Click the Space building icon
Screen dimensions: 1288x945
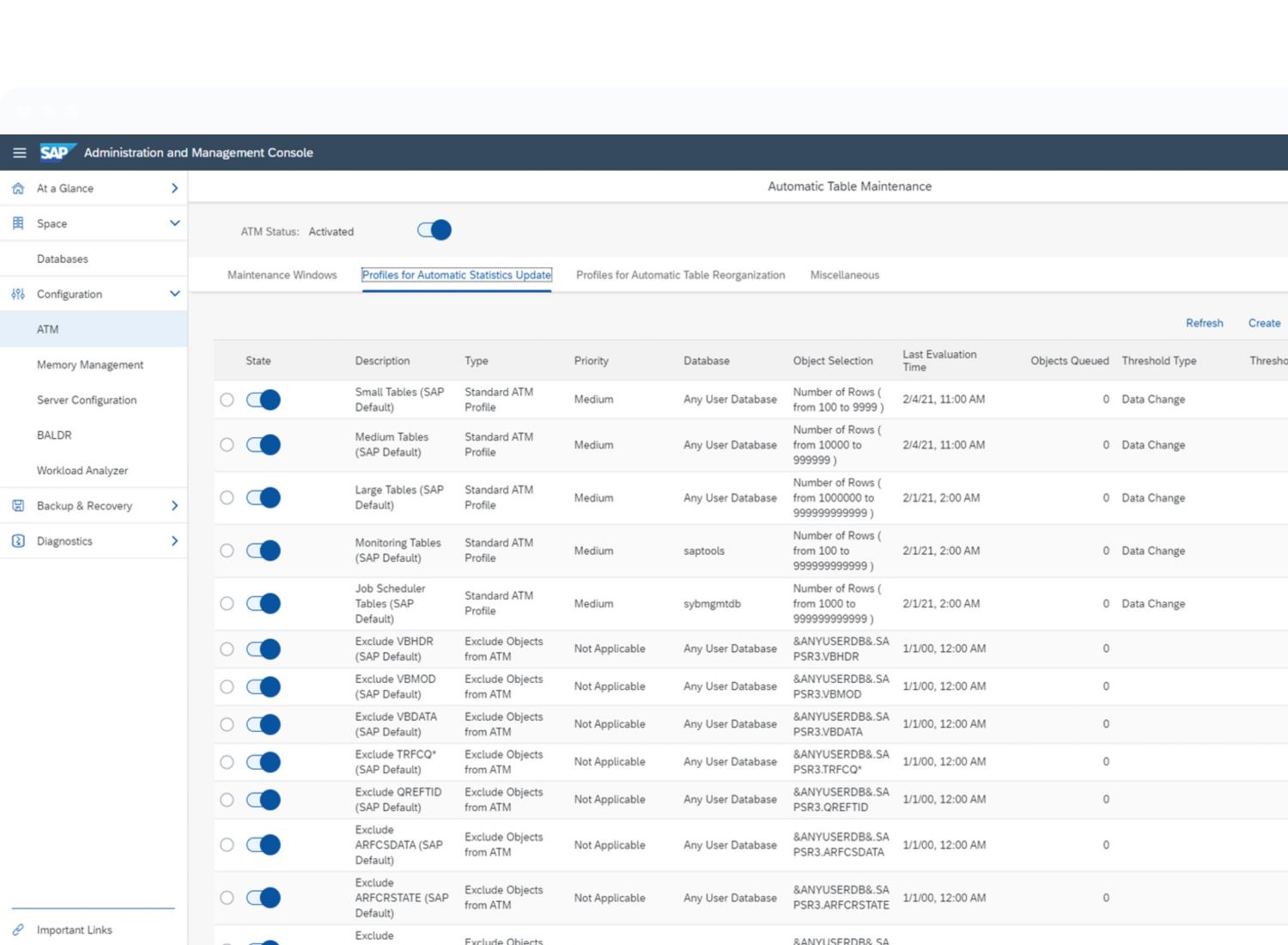click(18, 223)
